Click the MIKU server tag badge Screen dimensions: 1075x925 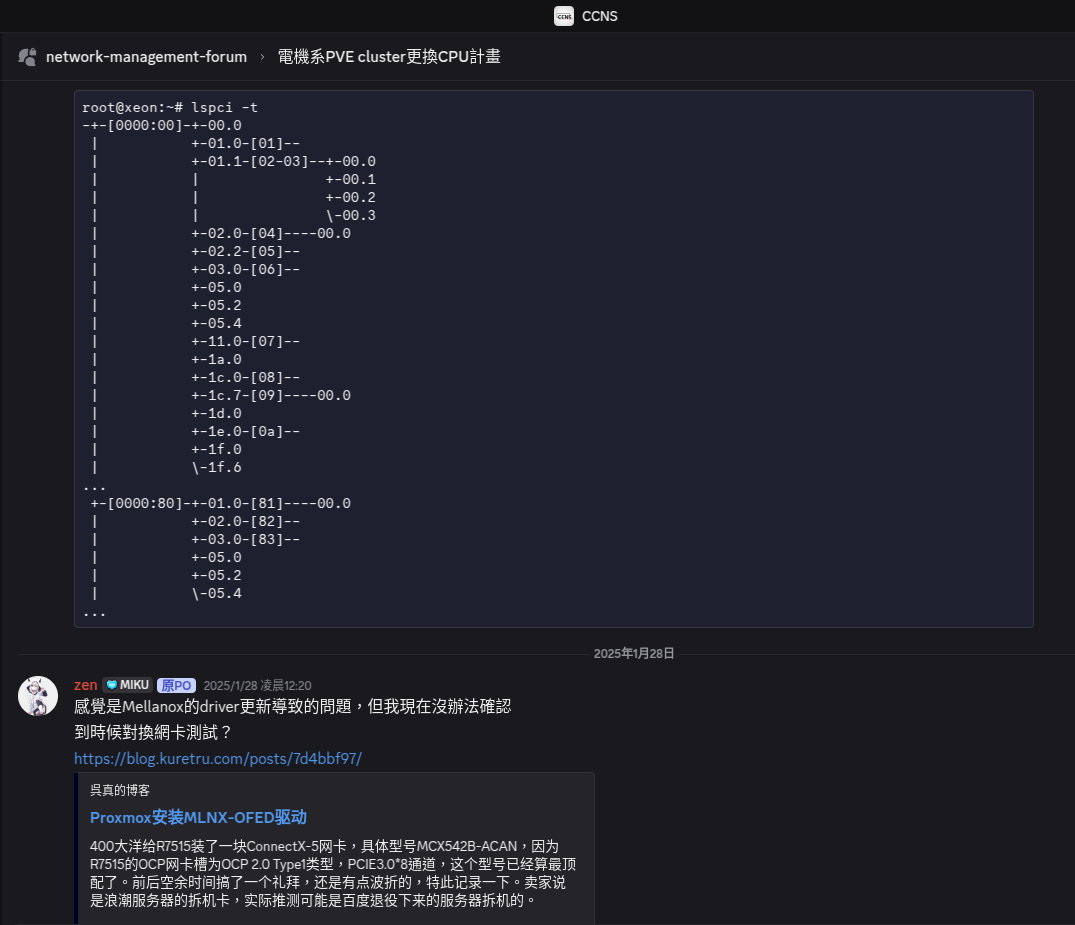tap(127, 685)
